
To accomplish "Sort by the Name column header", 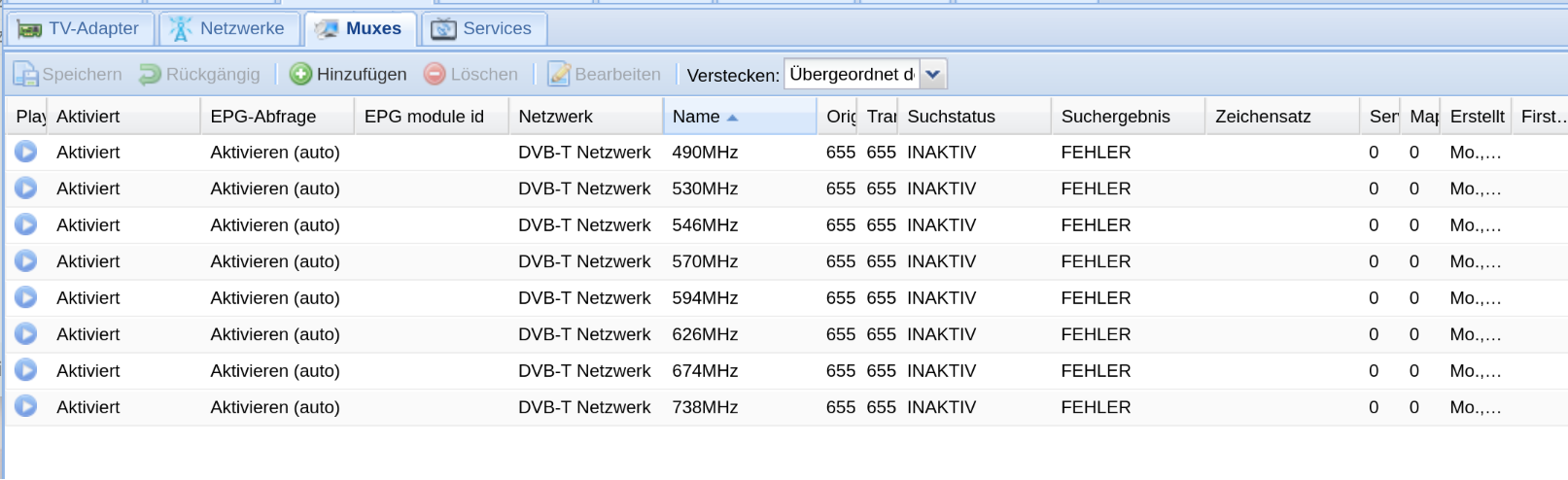I will click(740, 117).
